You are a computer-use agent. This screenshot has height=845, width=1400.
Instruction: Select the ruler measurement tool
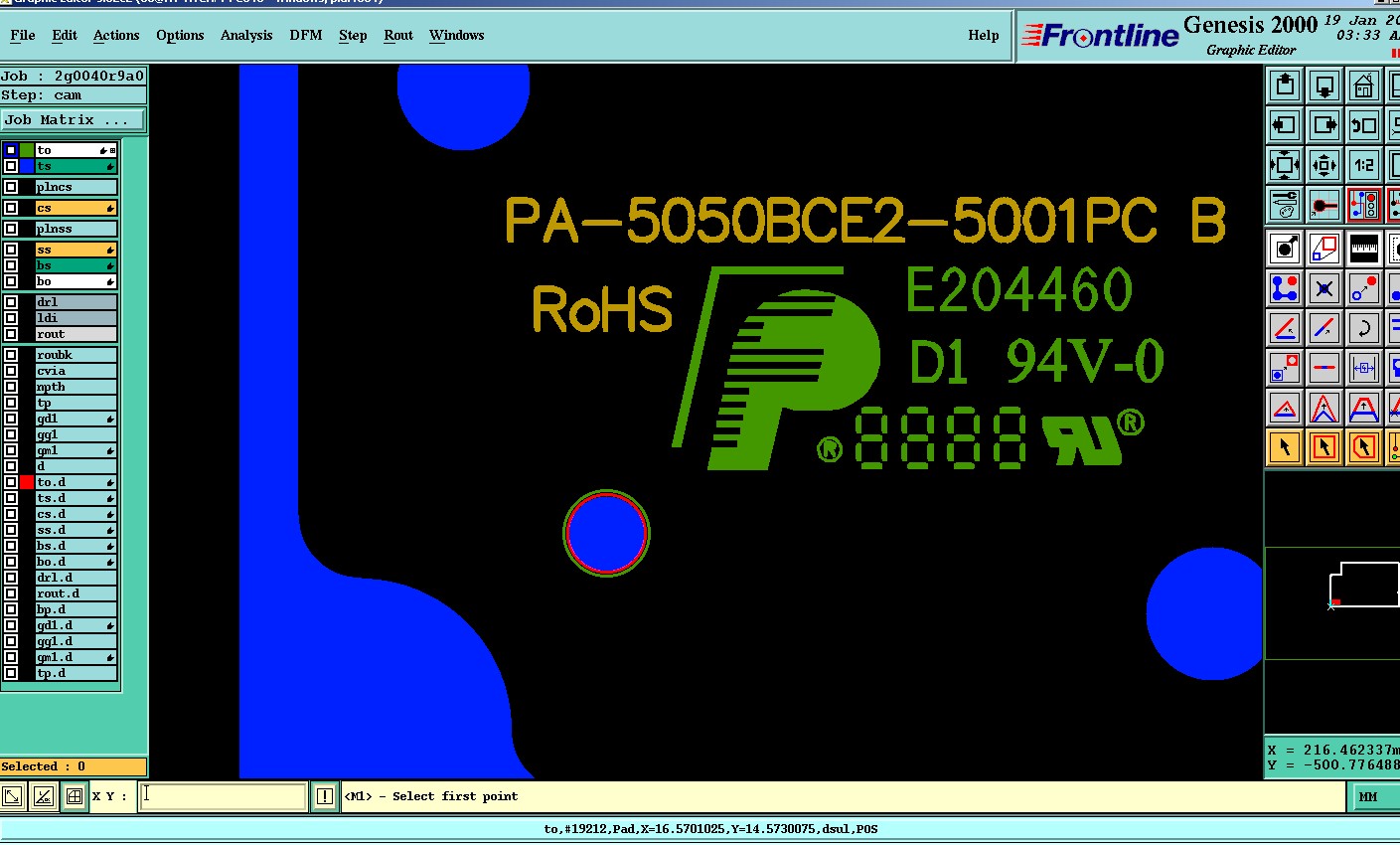point(1364,248)
